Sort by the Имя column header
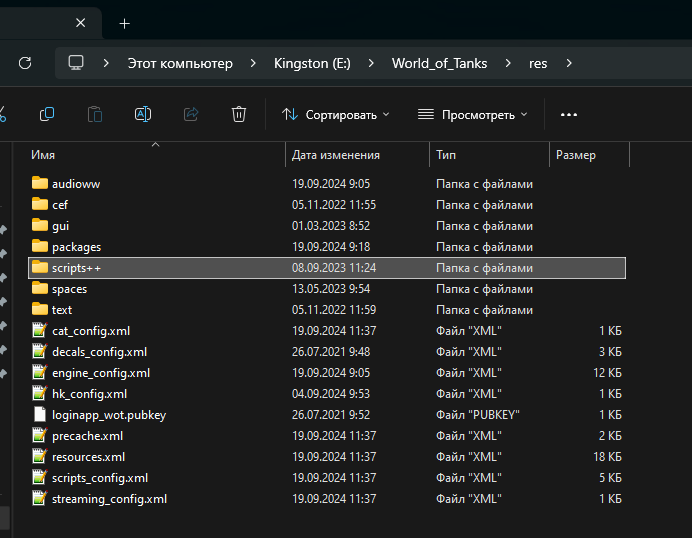This screenshot has width=692, height=538. click(43, 155)
